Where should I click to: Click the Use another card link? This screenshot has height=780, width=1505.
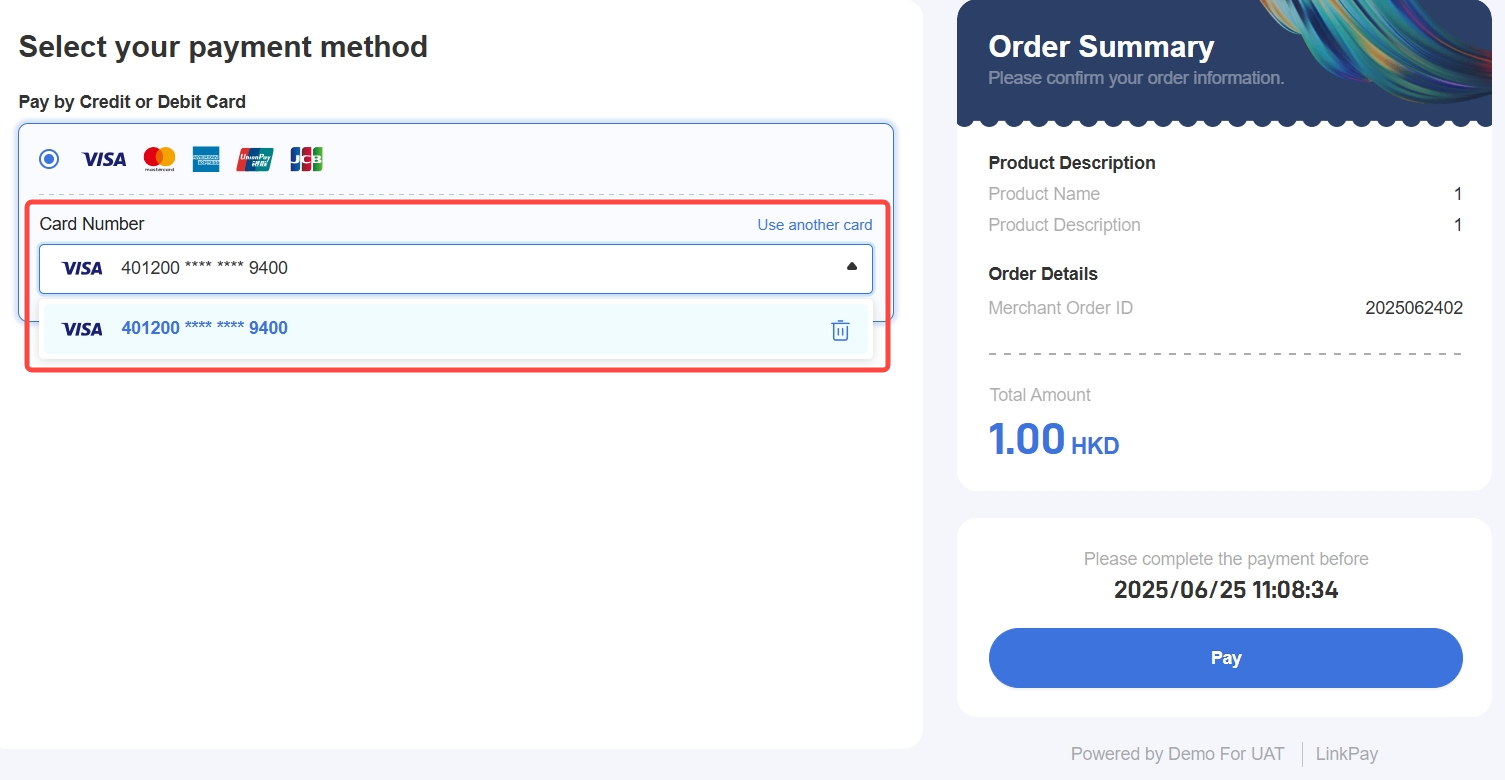pos(814,225)
